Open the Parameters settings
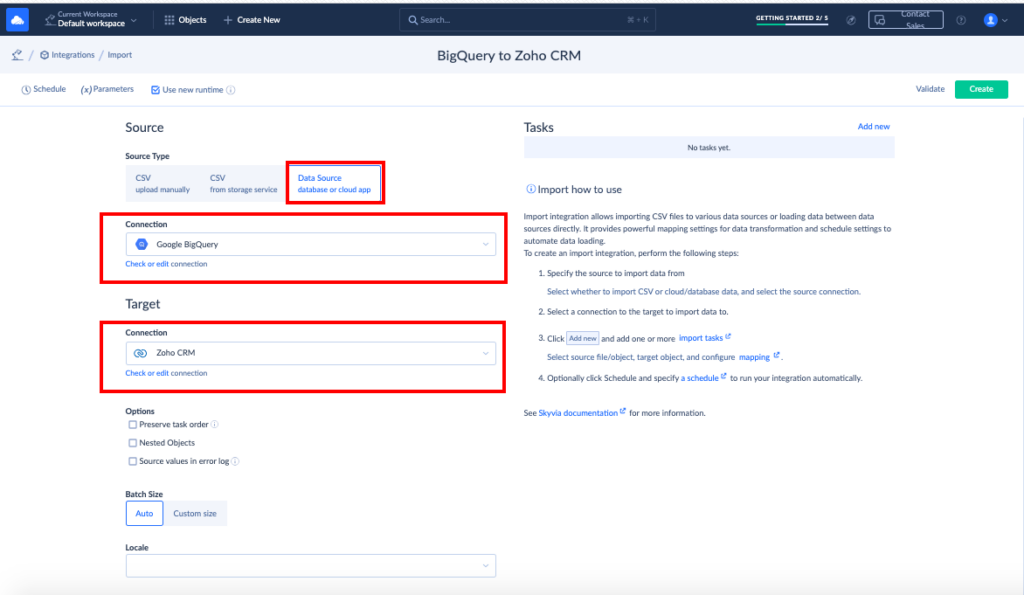 (107, 89)
